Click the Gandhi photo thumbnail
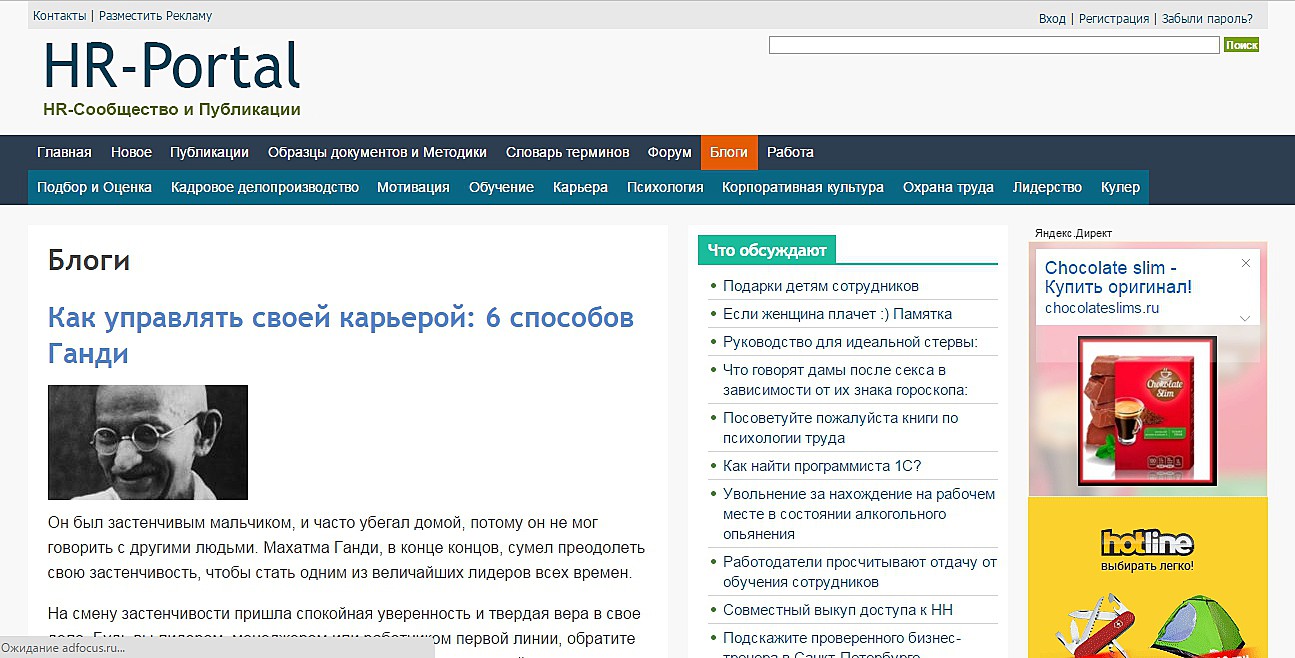Image resolution: width=1295 pixels, height=658 pixels. pos(148,442)
